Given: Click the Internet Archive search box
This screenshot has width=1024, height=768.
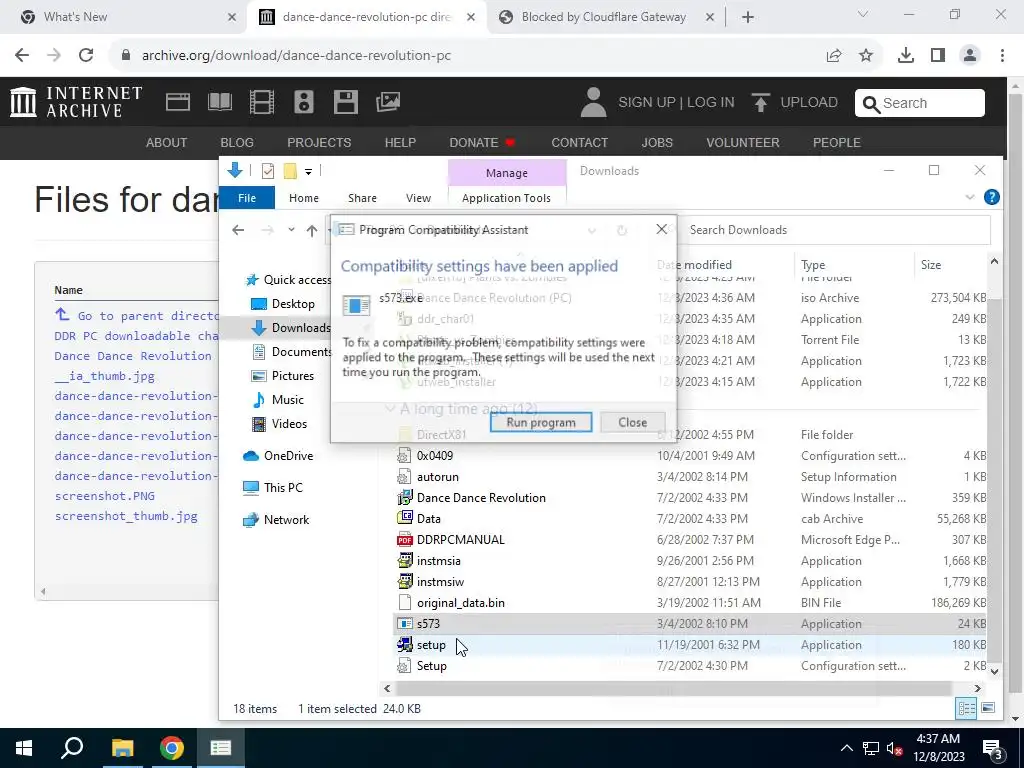Looking at the screenshot, I should pos(920,103).
